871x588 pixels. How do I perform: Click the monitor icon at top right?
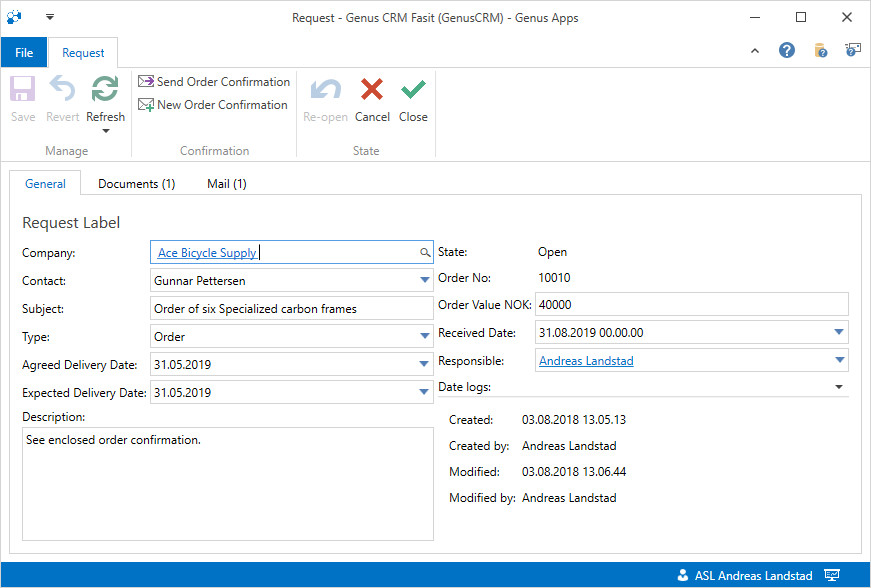point(853,51)
